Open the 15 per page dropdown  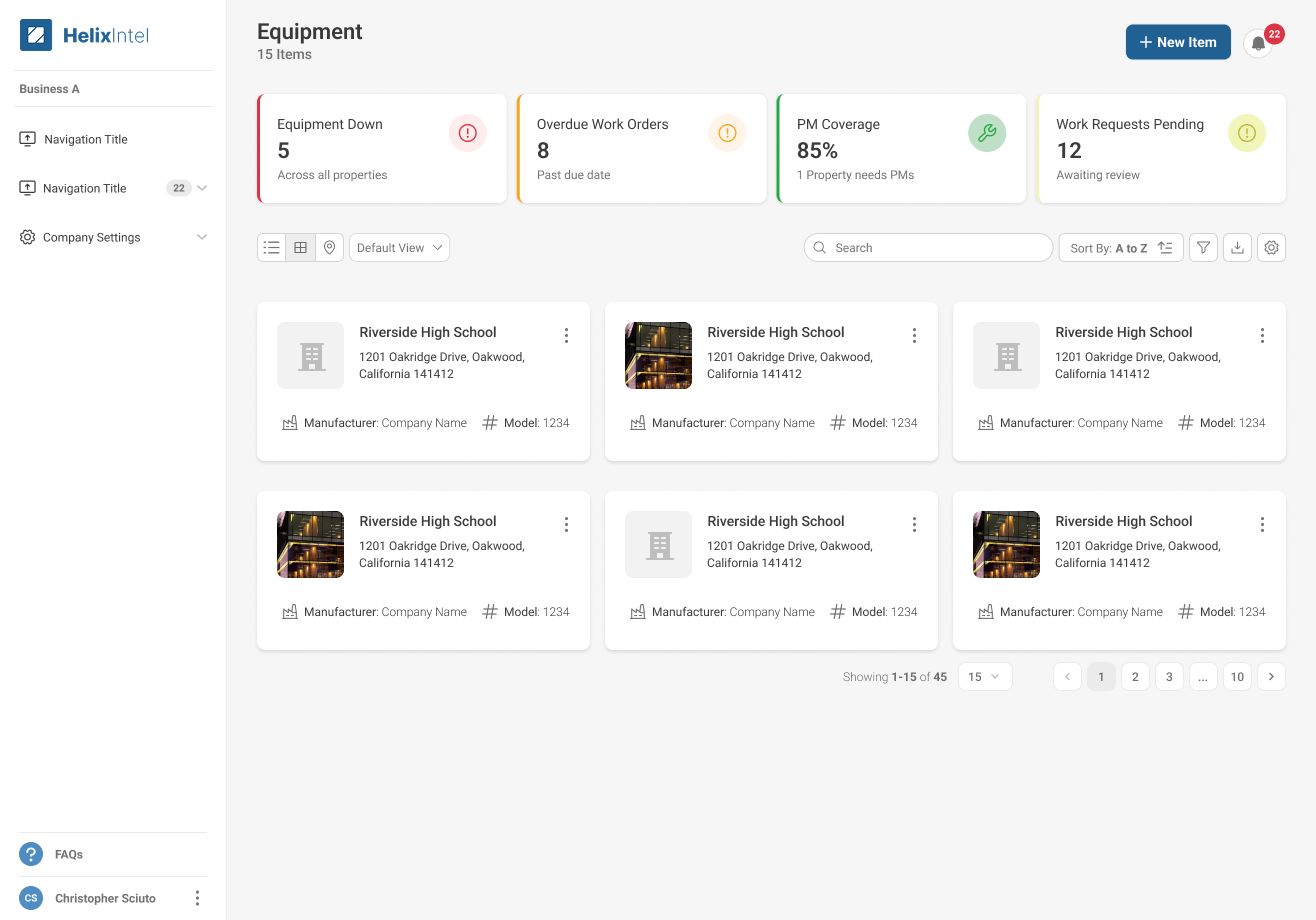click(985, 677)
